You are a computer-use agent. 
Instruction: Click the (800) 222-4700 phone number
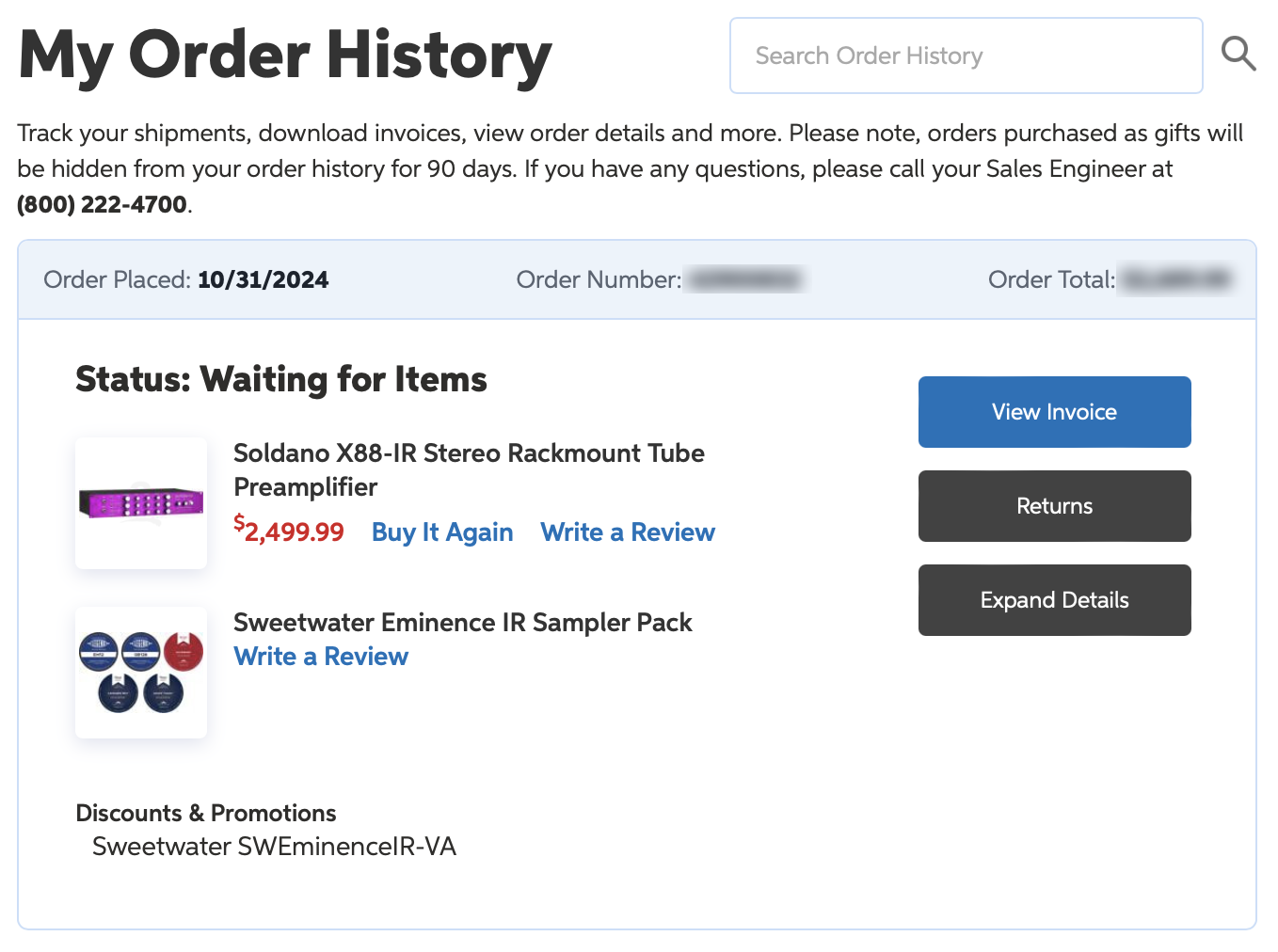[x=103, y=204]
